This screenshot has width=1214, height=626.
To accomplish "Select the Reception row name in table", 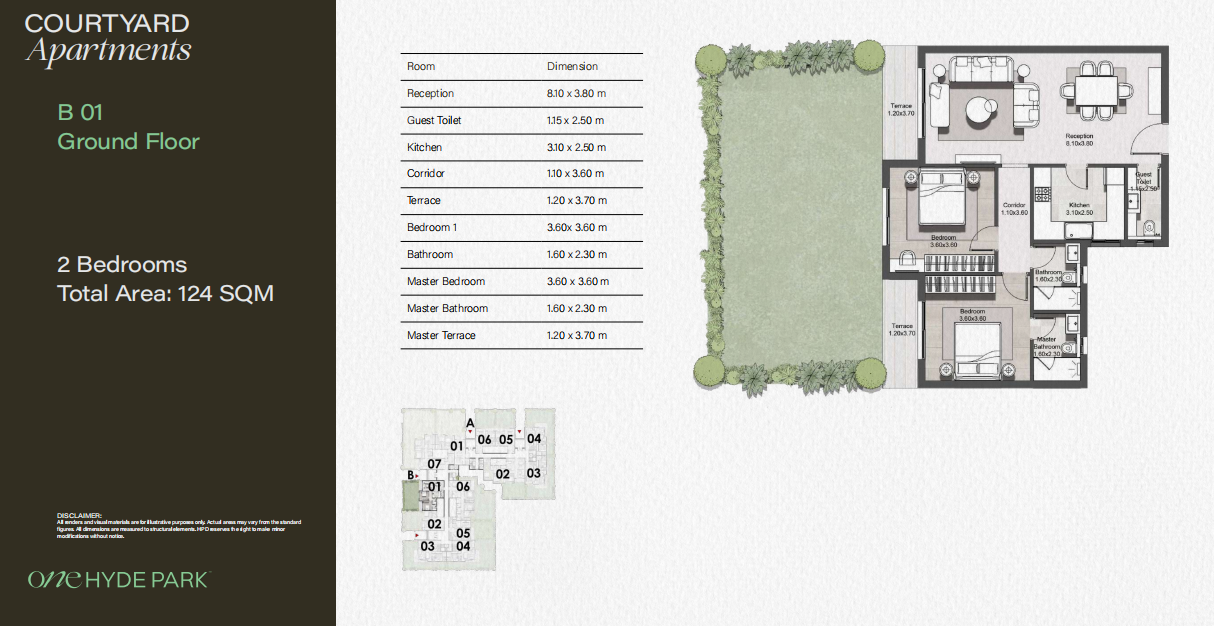I will [430, 93].
